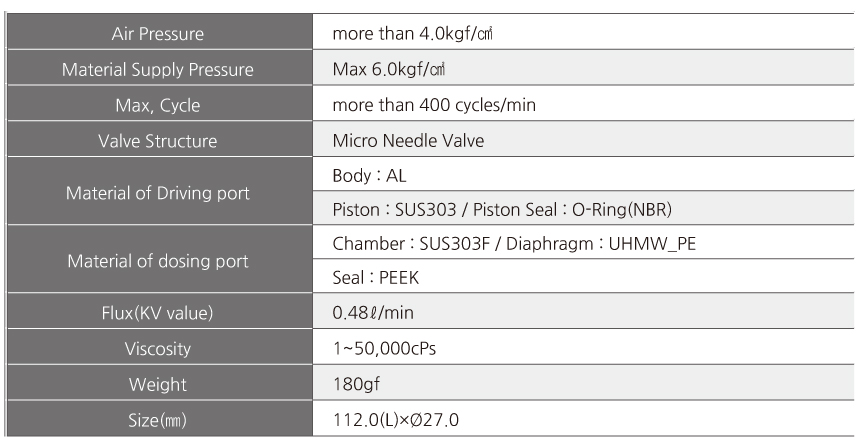This screenshot has height=447, width=859.
Task: Select the 'Body : AL' cell
Action: [x=583, y=174]
